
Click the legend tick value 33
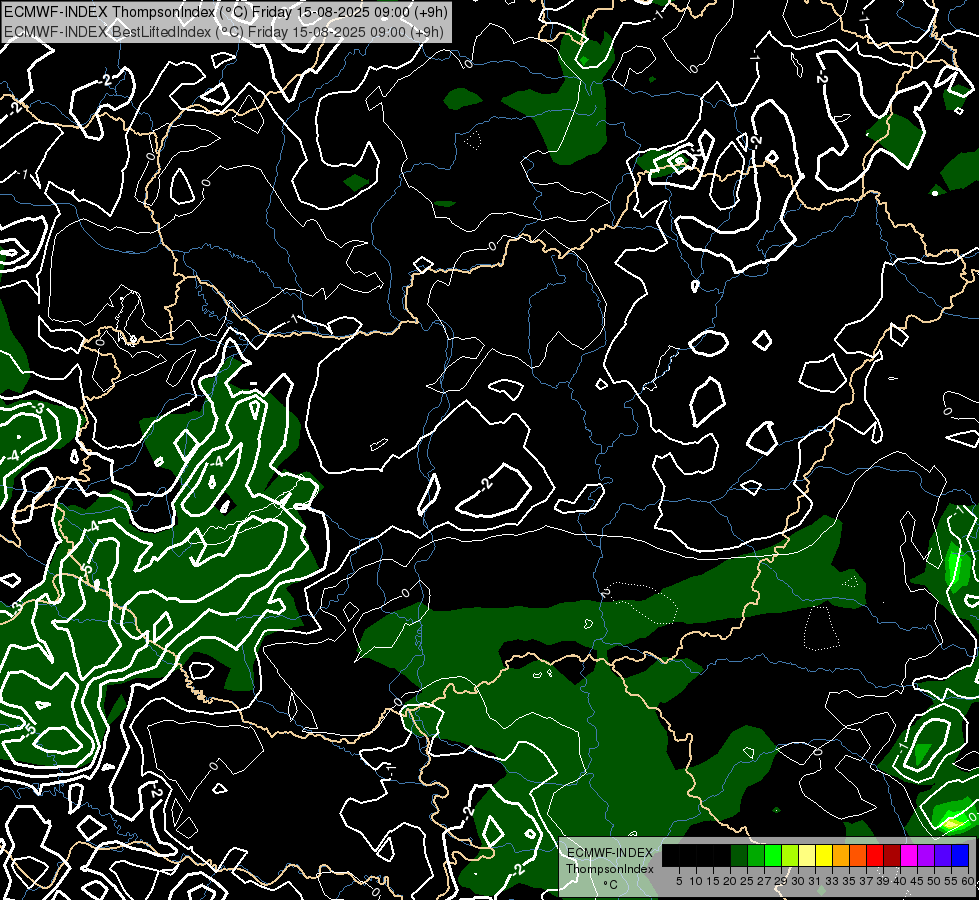point(832,881)
